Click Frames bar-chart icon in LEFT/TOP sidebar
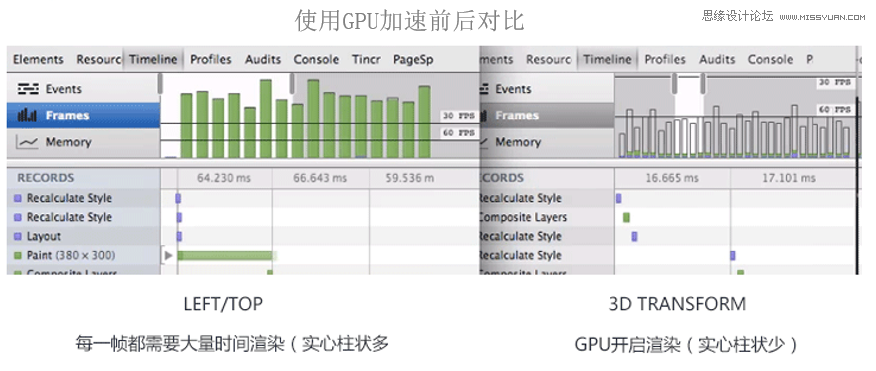Screen dimensions: 876x371 [x=26, y=116]
